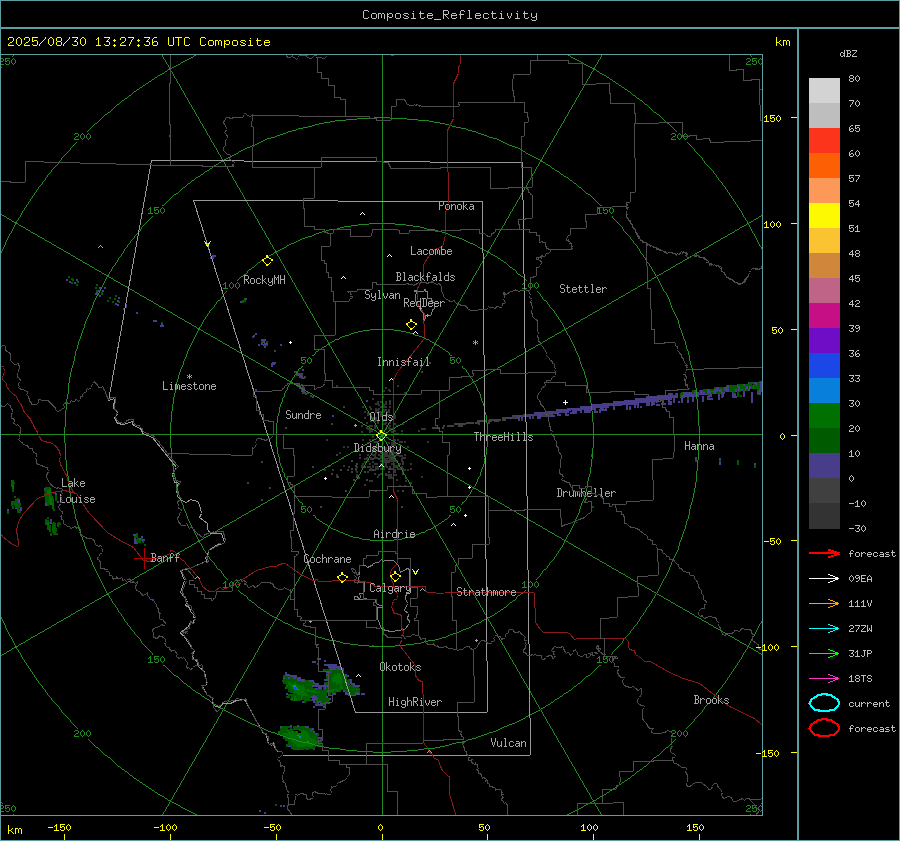
Task: Select the white 09EA arrow icon
Action: click(824, 579)
